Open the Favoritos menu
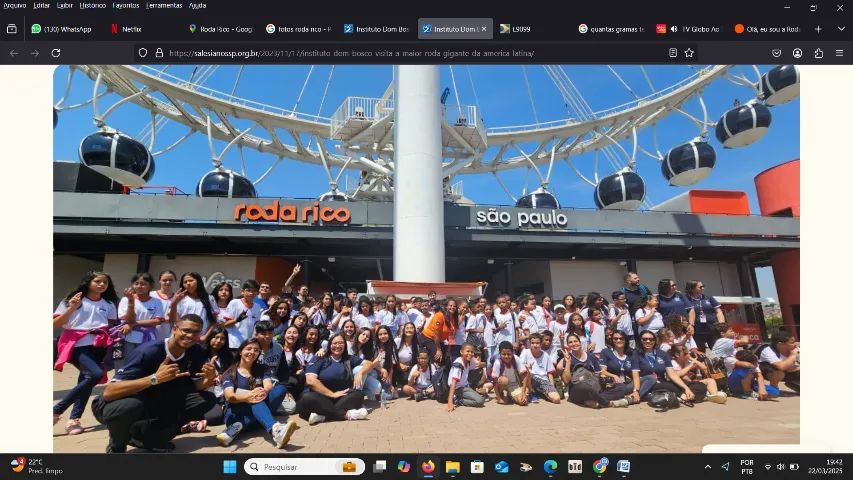Screen dimensions: 853x480 coord(126,5)
